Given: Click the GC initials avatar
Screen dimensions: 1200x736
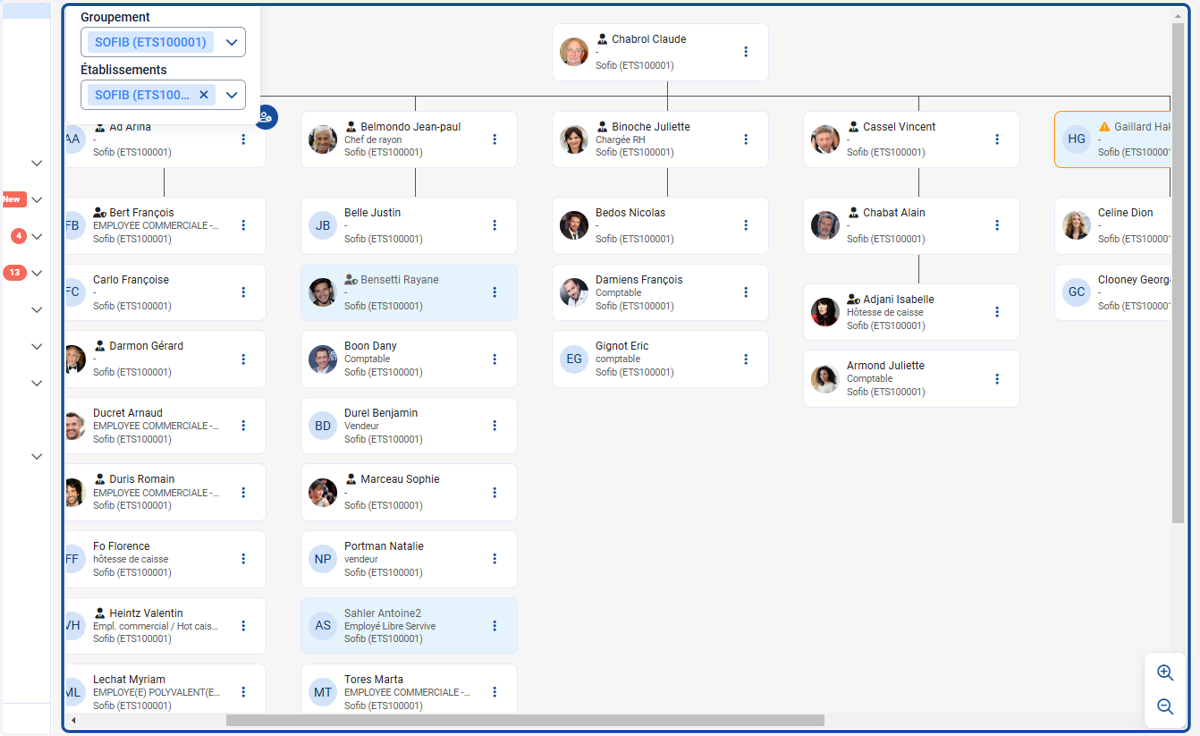Looking at the screenshot, I should (1076, 292).
